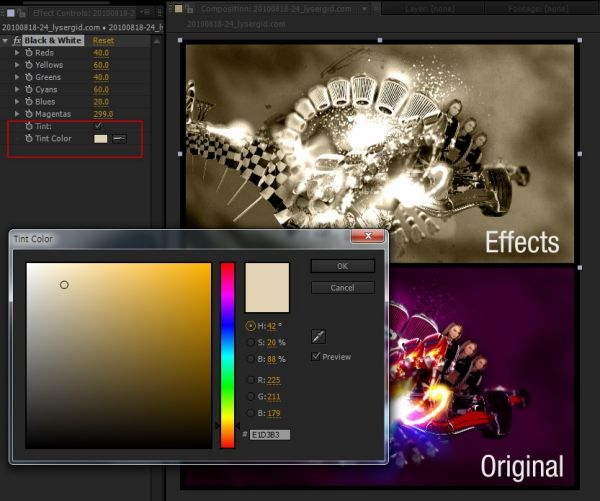This screenshot has width=600, height=501.
Task: Select the G green radio button
Action: pyautogui.click(x=250, y=397)
